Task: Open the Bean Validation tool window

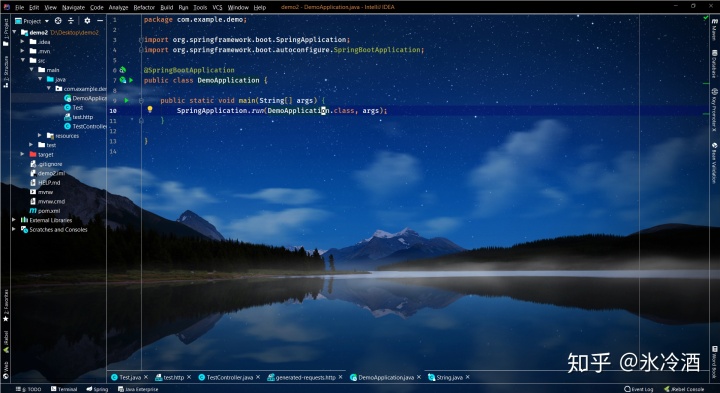Action: [x=714, y=163]
